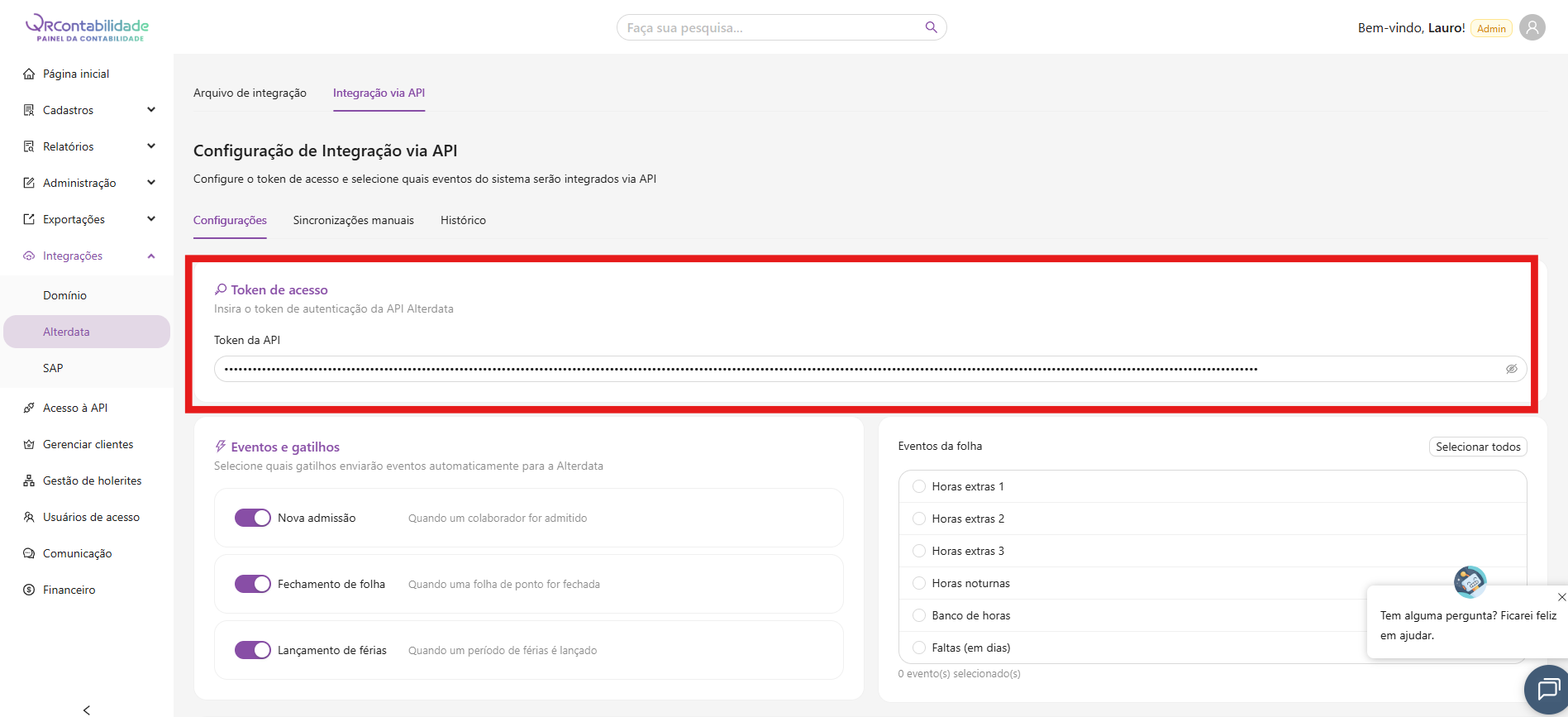Collapse the Integrações section chevron
1568x717 pixels.
click(151, 256)
